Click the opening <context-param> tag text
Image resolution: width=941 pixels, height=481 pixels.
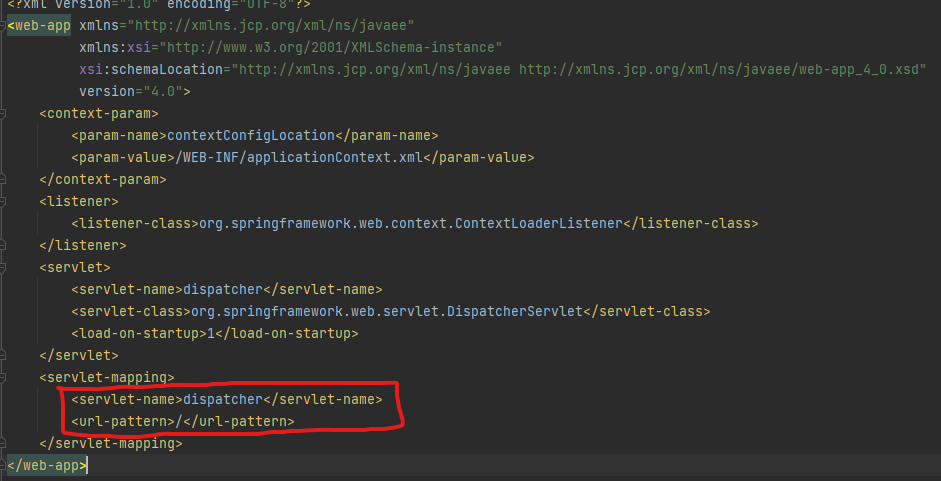coord(99,113)
